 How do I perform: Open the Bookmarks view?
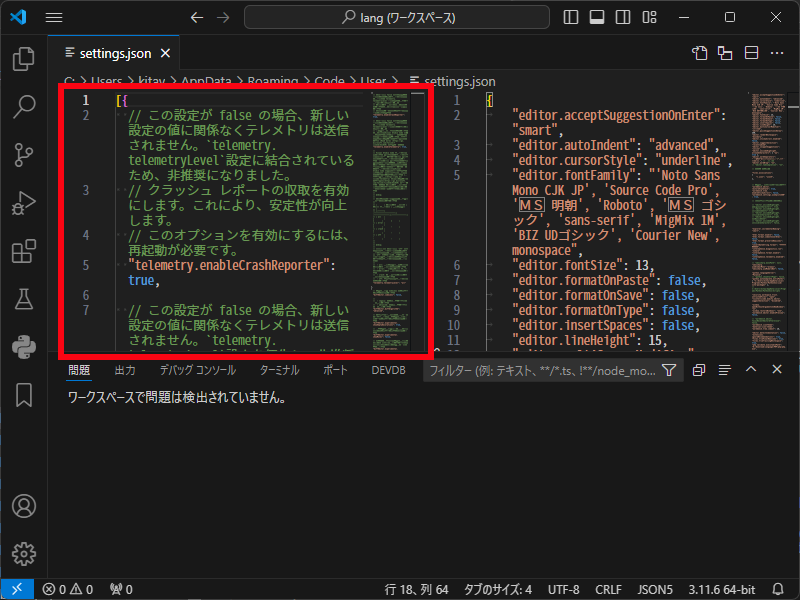[x=23, y=395]
